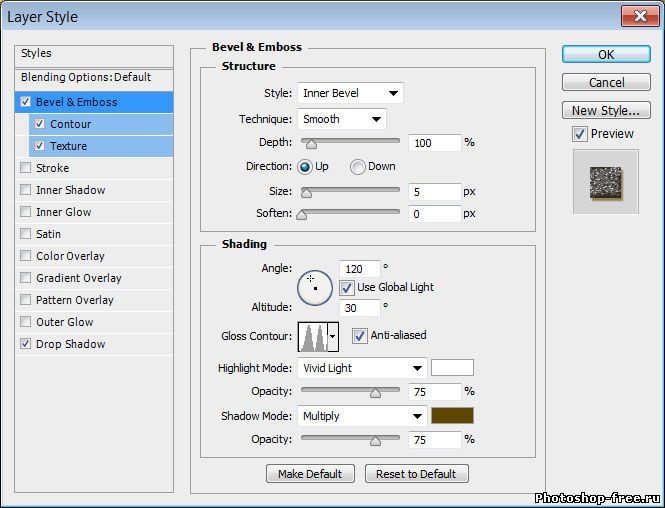Toggle the Anti-aliased checkbox
The image size is (665, 508).
(359, 336)
